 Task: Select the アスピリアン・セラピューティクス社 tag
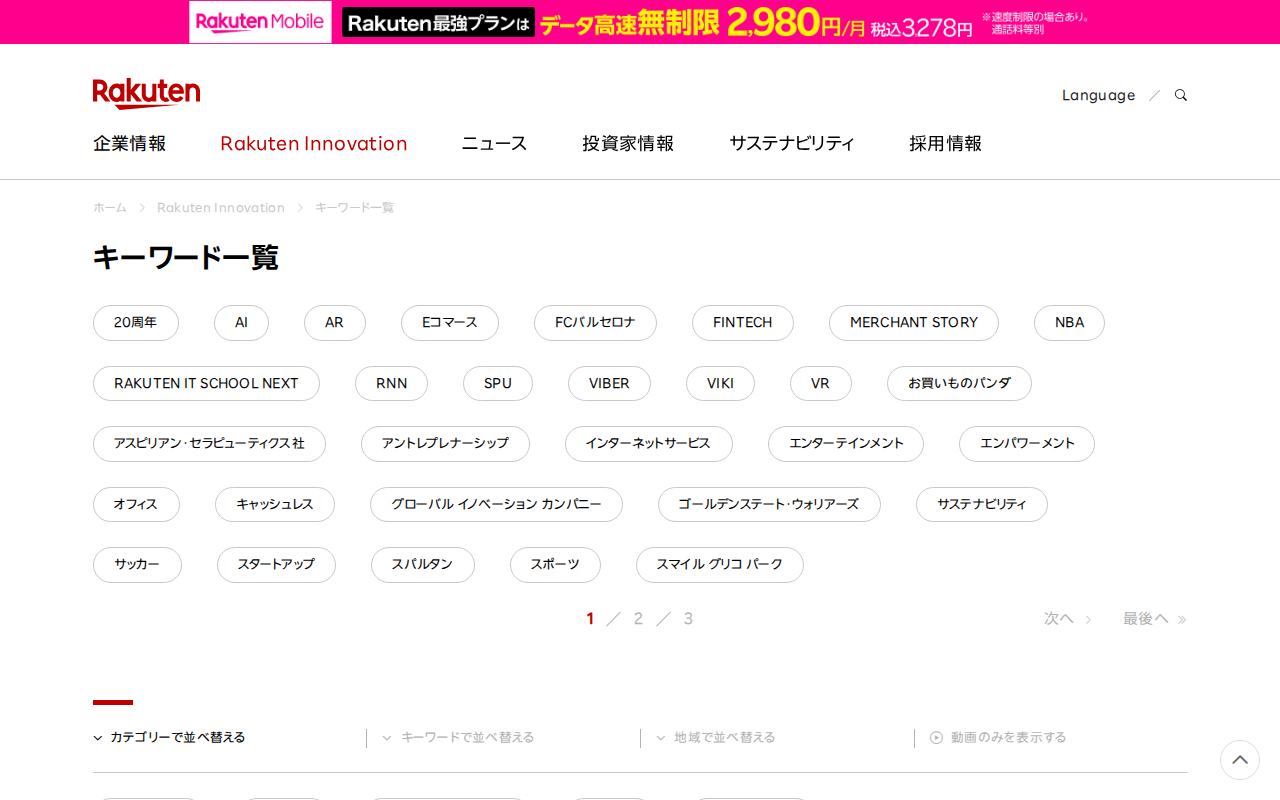pyautogui.click(x=209, y=444)
